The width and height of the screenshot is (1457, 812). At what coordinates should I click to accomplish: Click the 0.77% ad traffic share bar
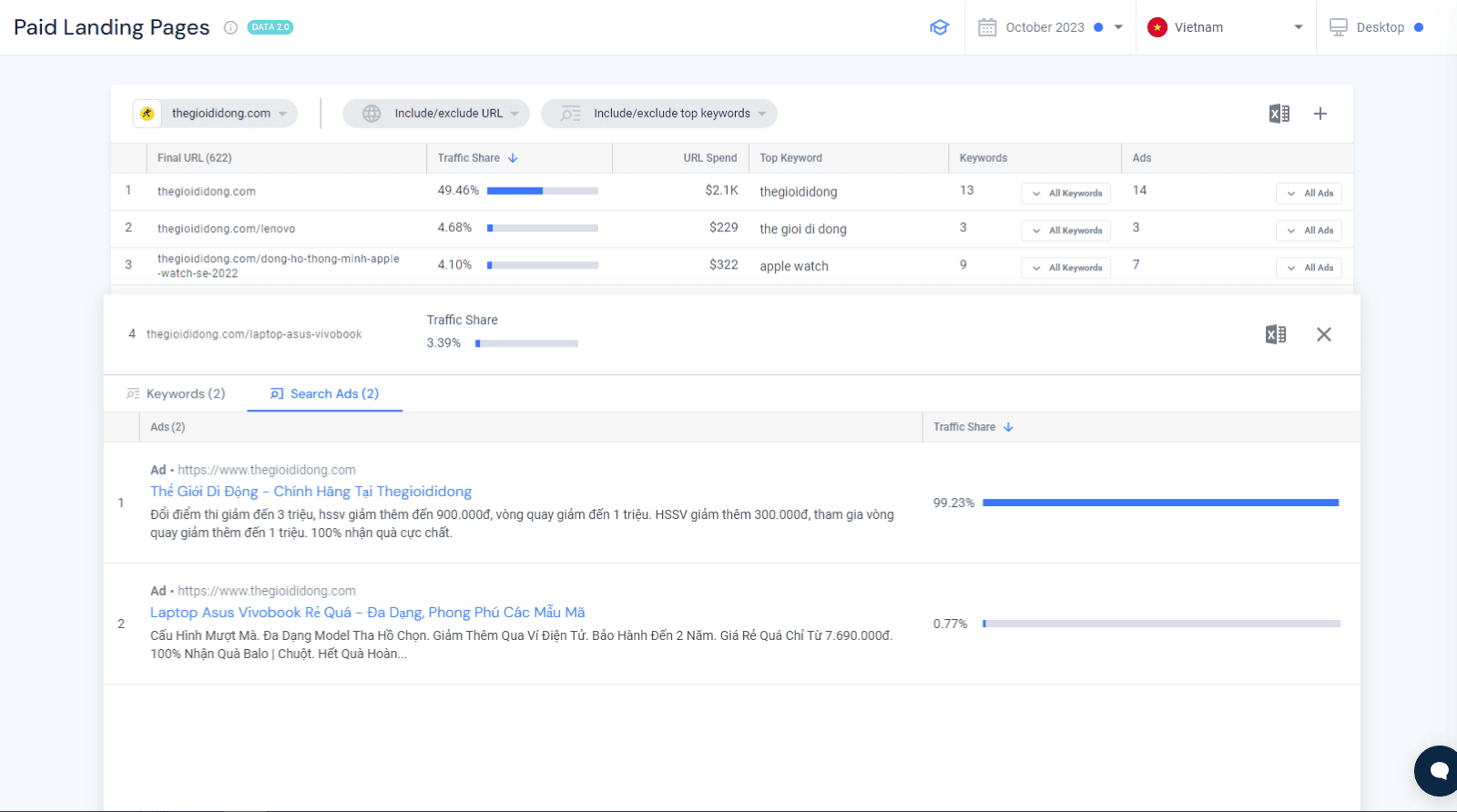click(x=1161, y=624)
